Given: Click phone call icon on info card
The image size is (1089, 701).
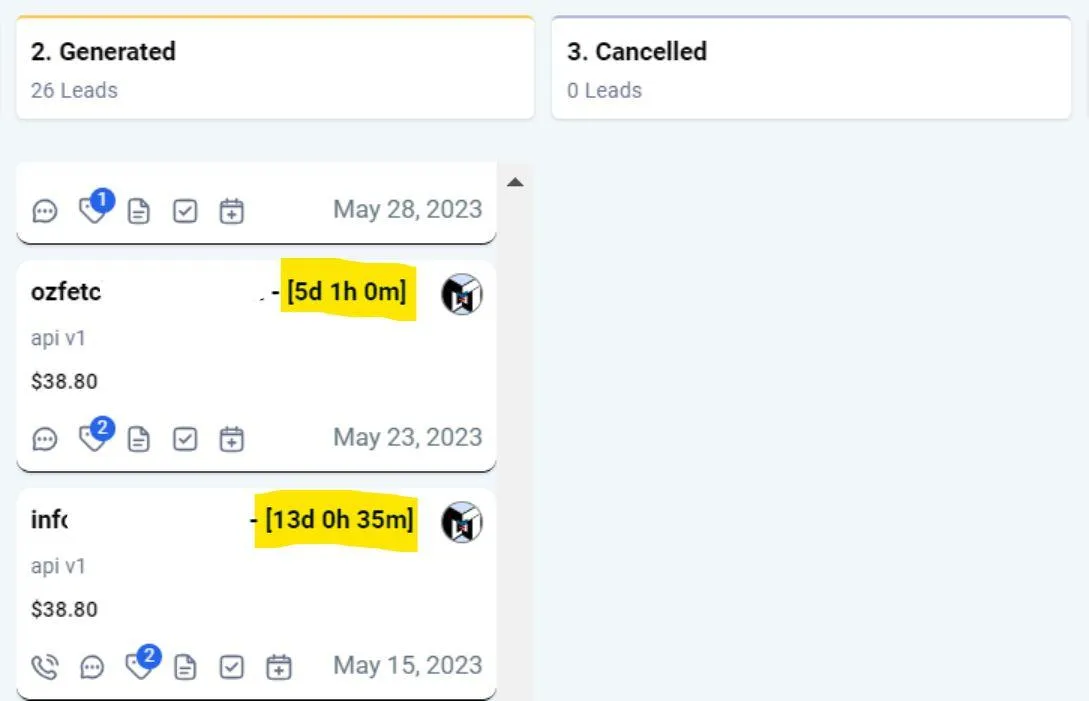Looking at the screenshot, I should click(x=45, y=667).
